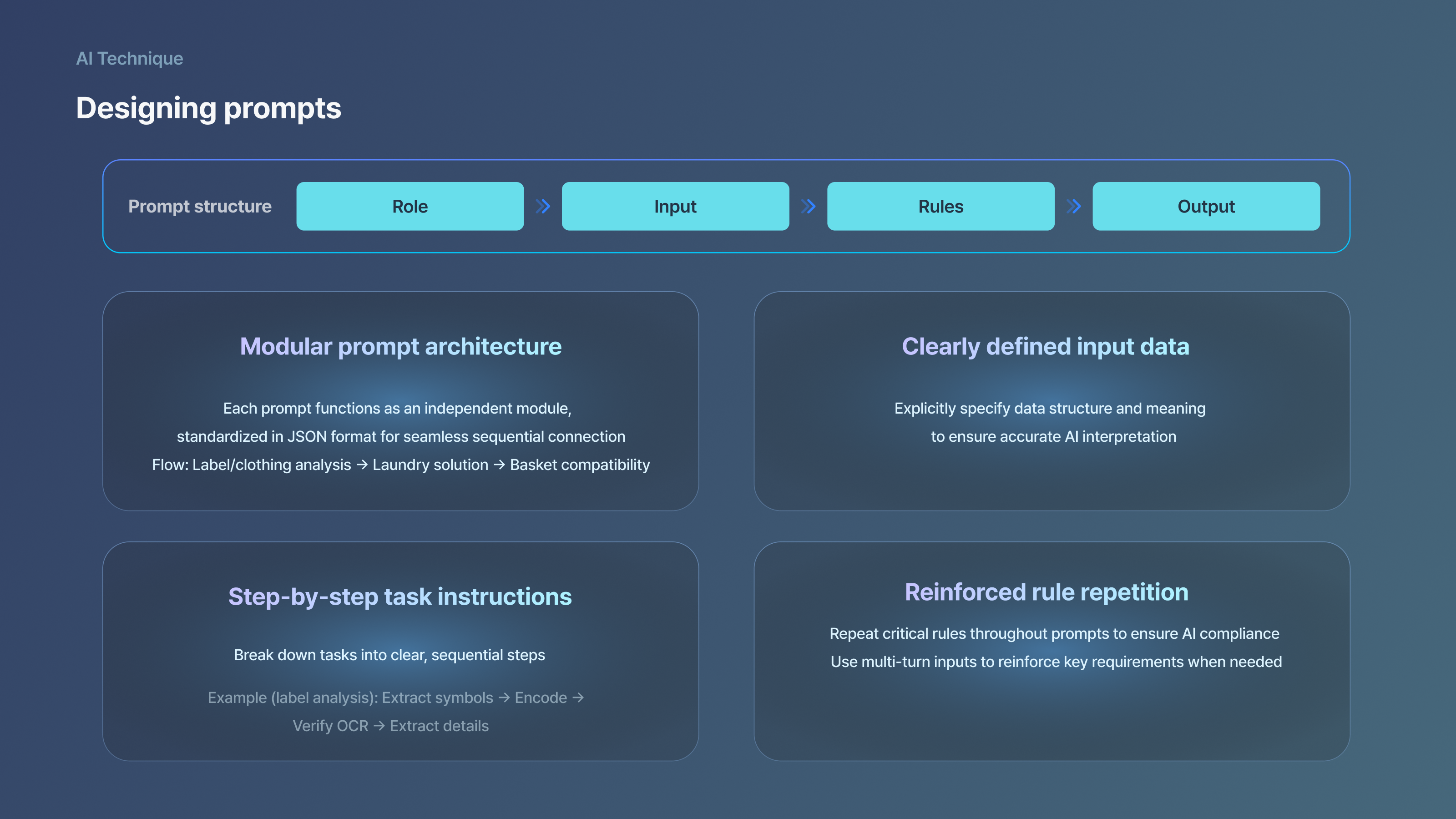Viewport: 1456px width, 819px height.
Task: Click the AI Technique heading text
Action: click(x=129, y=58)
